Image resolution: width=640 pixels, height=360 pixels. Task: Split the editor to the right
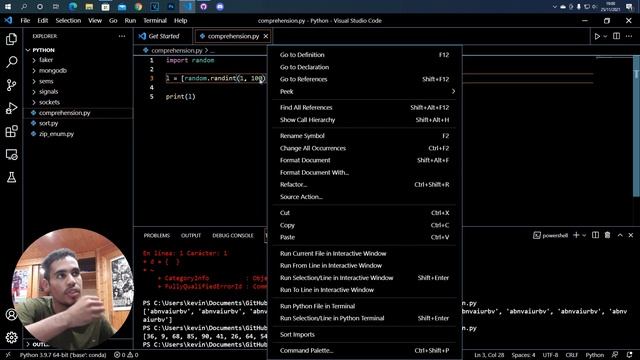click(x=616, y=36)
